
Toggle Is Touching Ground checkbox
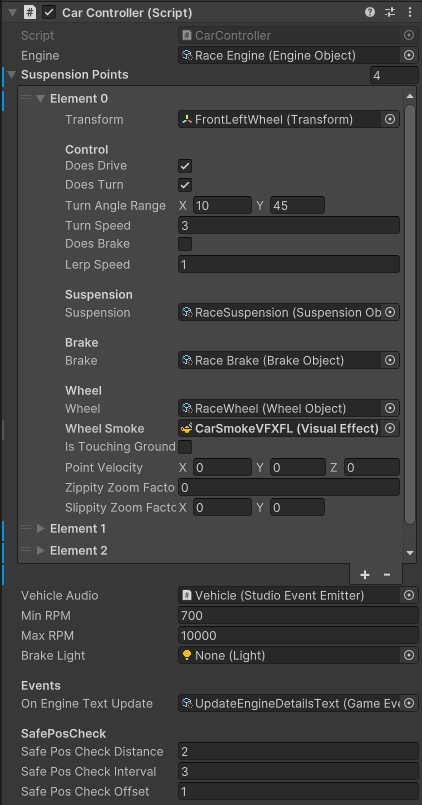click(185, 447)
